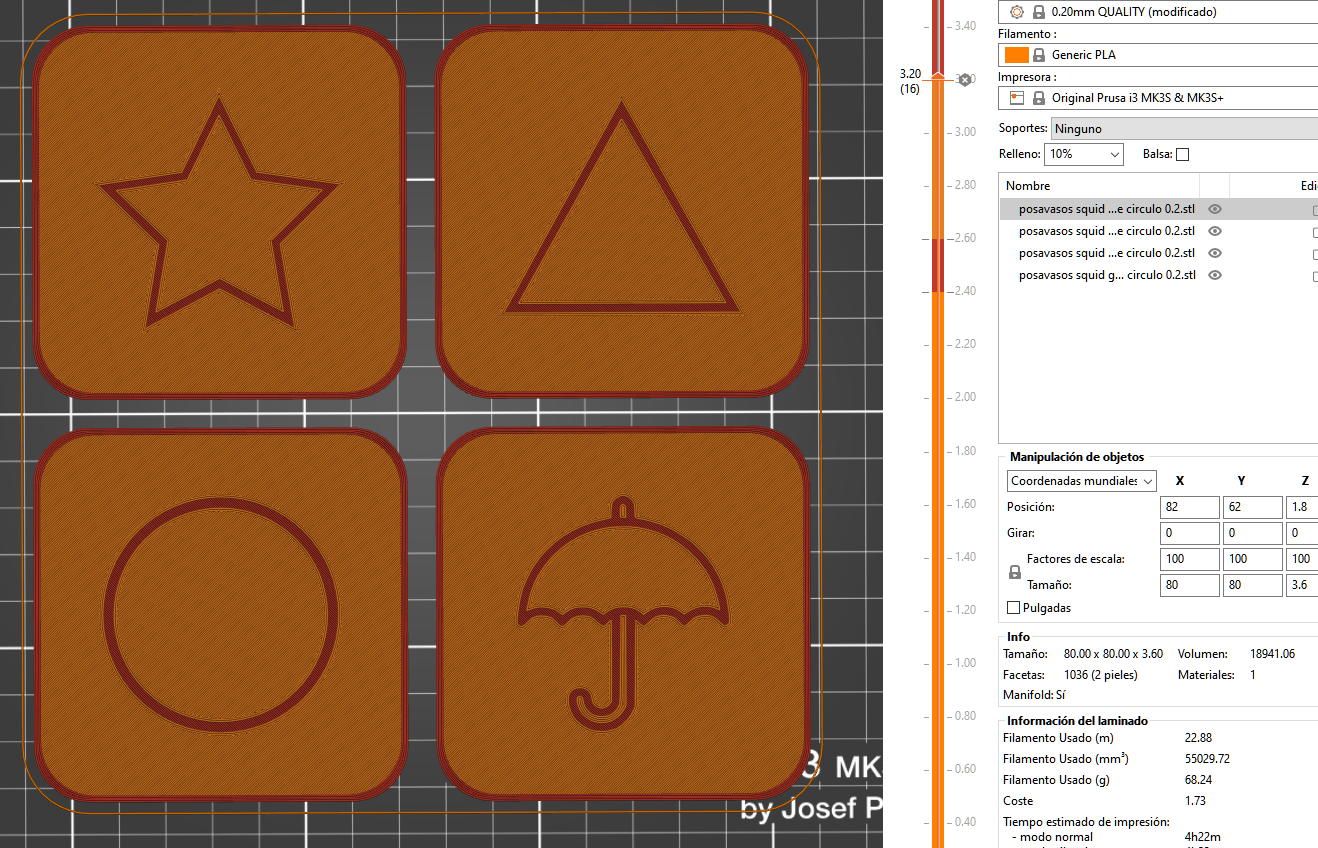
Task: Click the Girar Z rotation field
Action: pyautogui.click(x=1302, y=533)
